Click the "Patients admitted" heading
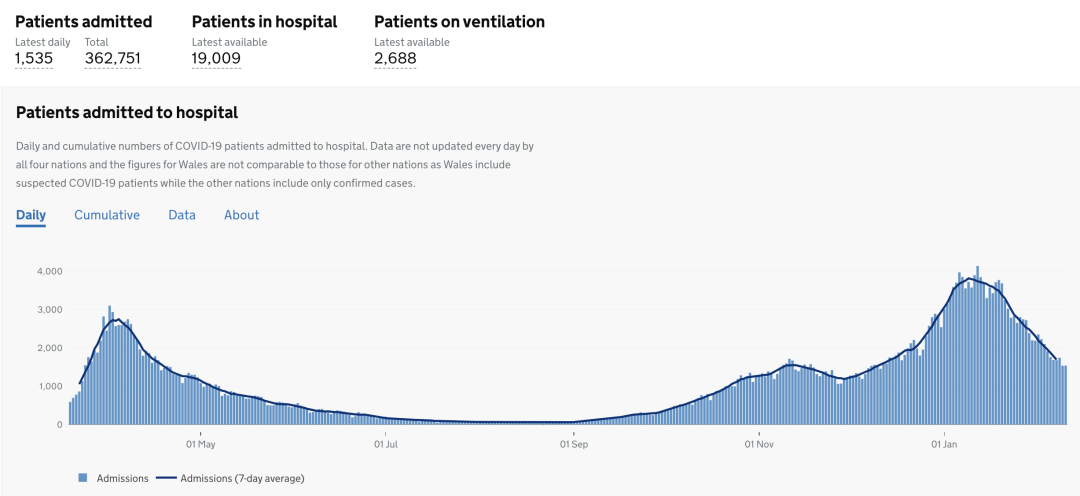The width and height of the screenshot is (1080, 496). (x=84, y=21)
